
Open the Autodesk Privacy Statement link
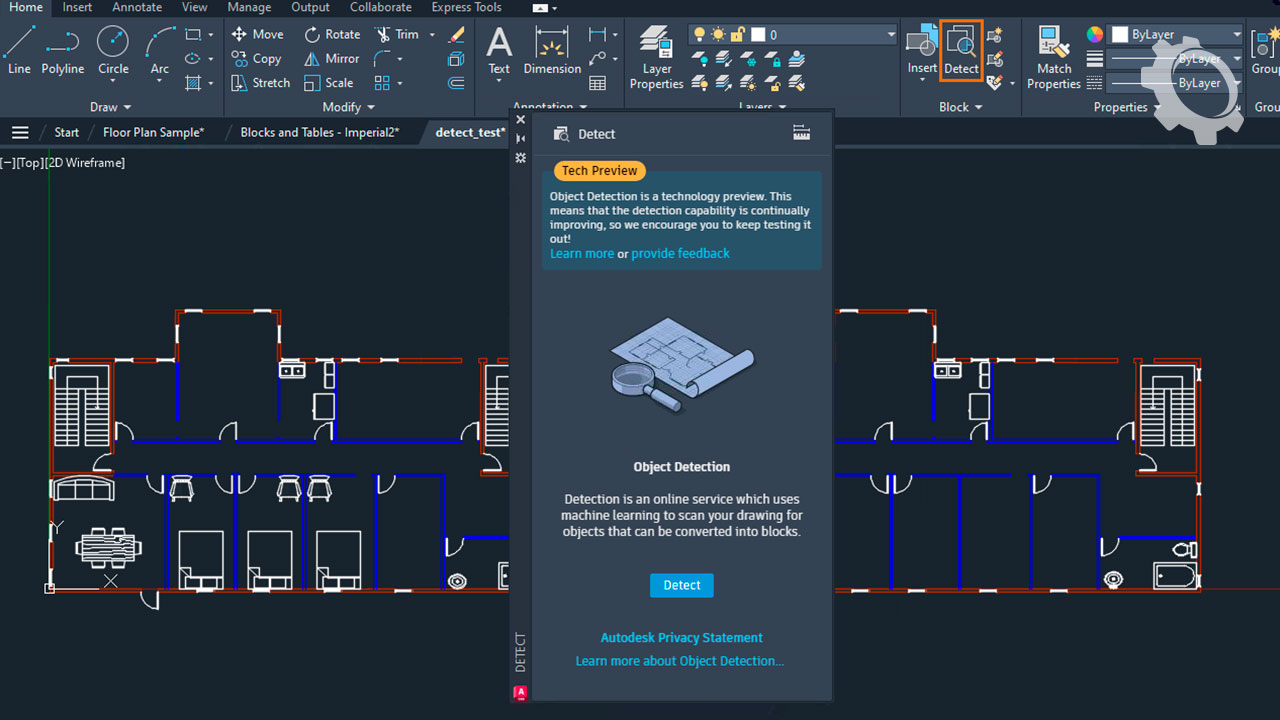(x=681, y=638)
